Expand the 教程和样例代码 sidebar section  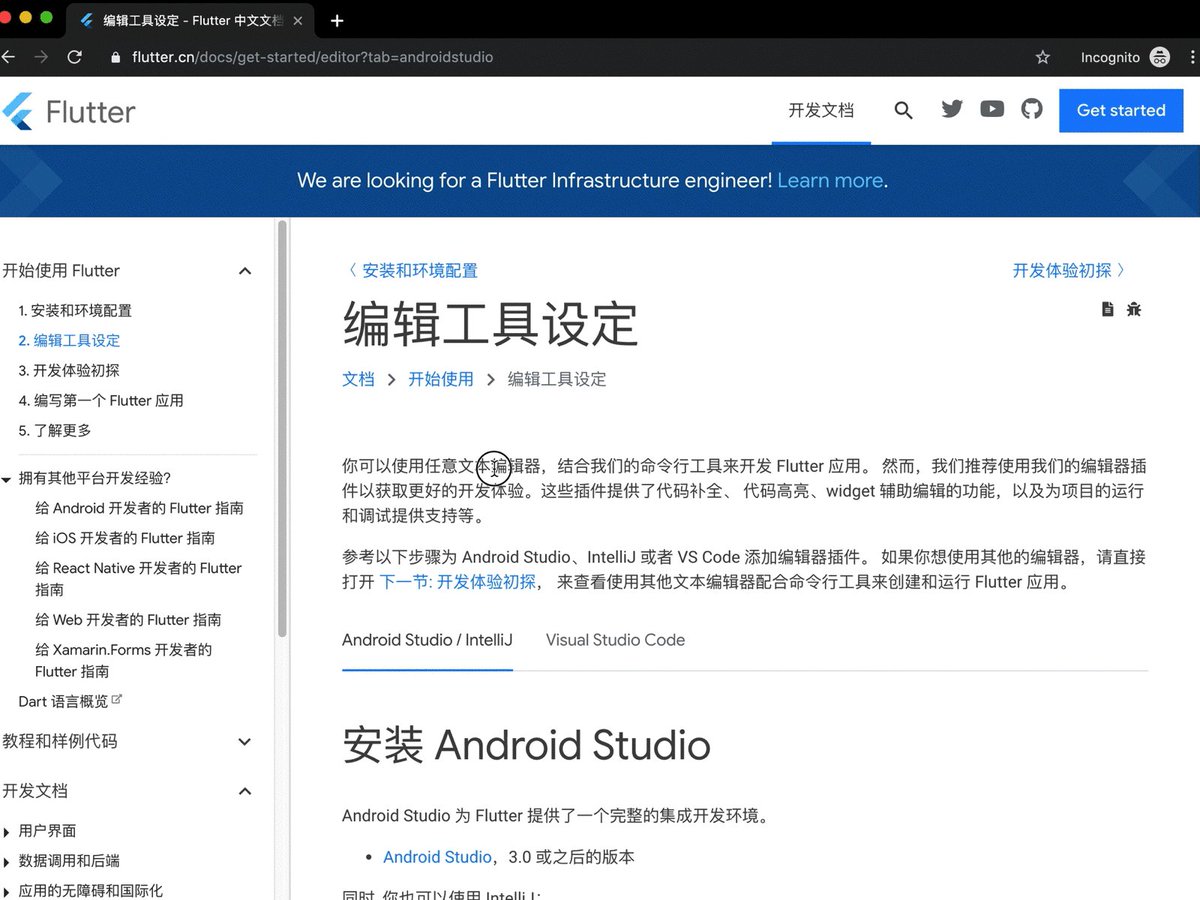pyautogui.click(x=245, y=742)
